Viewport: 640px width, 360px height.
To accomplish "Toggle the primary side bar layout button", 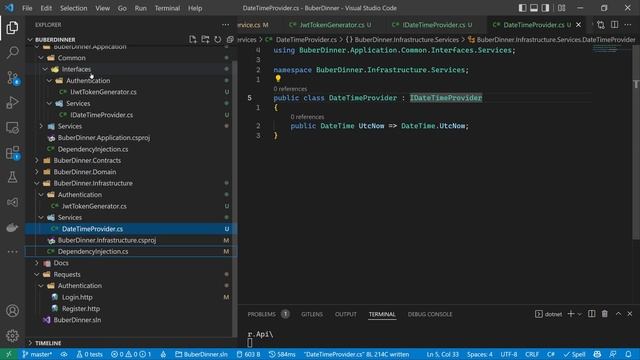I will click(522, 8).
